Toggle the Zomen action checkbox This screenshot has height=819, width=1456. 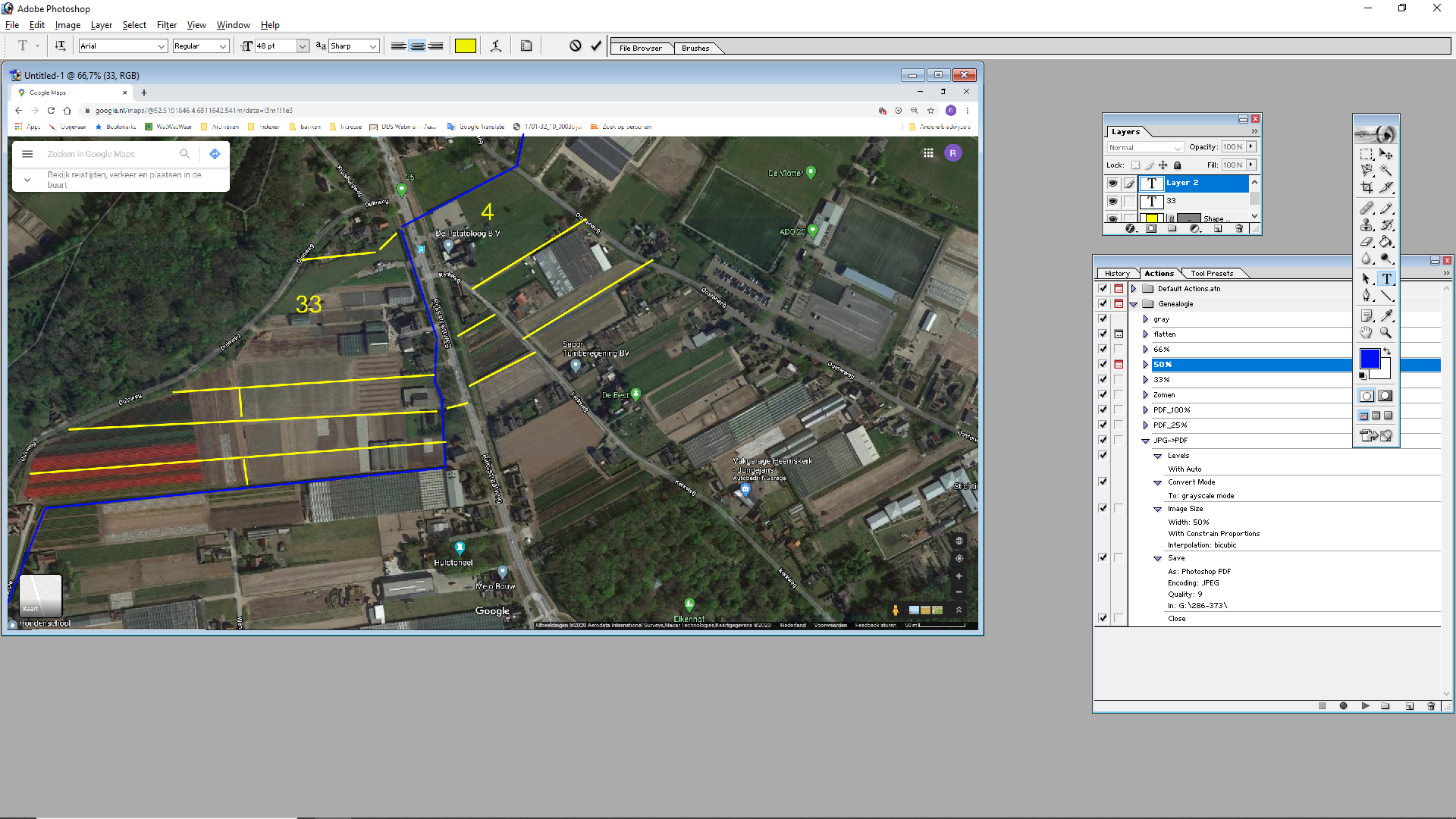pyautogui.click(x=1103, y=394)
